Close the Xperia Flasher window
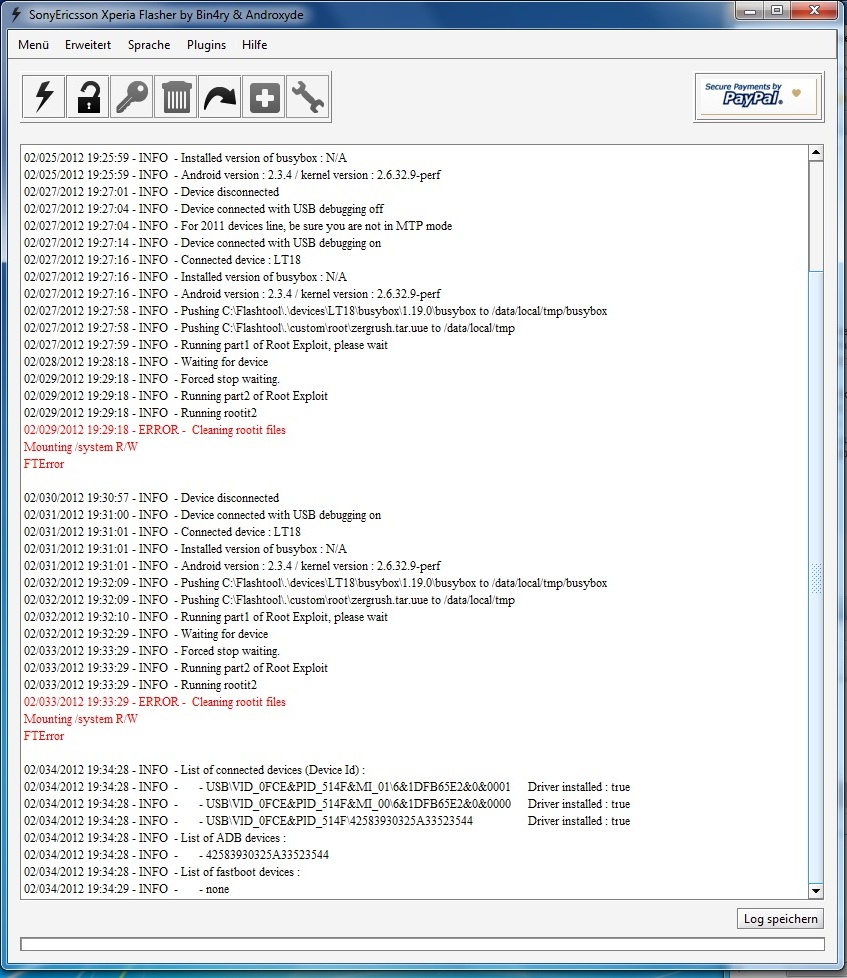Viewport: 847px width, 978px height. click(x=814, y=11)
